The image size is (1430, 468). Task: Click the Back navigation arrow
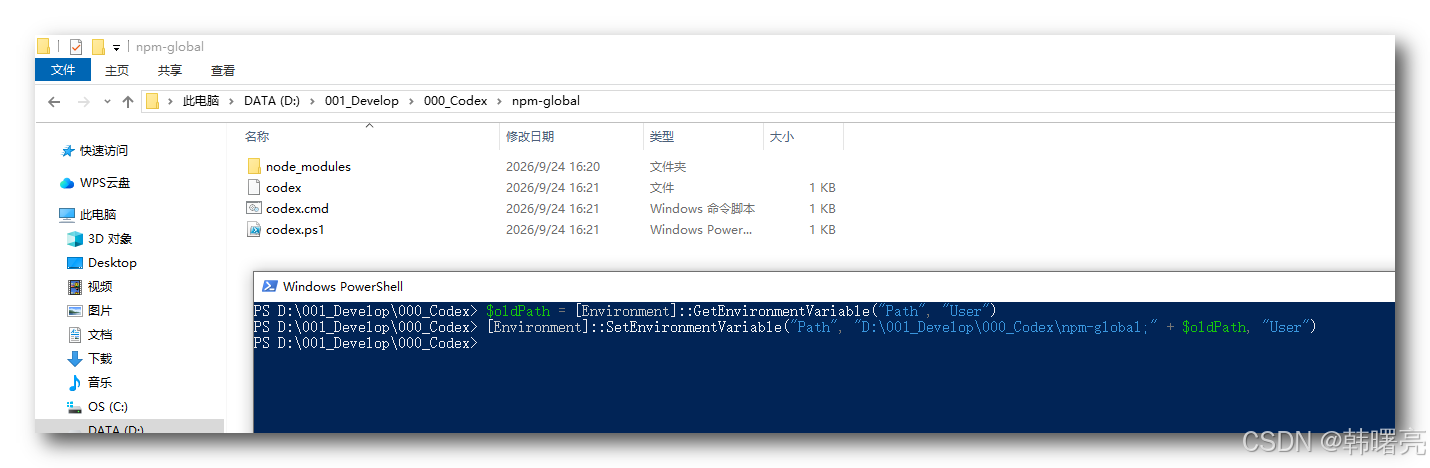click(54, 101)
